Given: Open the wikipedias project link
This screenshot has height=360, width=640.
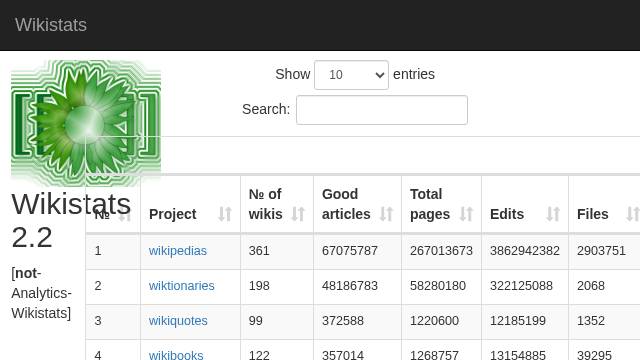Looking at the screenshot, I should point(178,251).
